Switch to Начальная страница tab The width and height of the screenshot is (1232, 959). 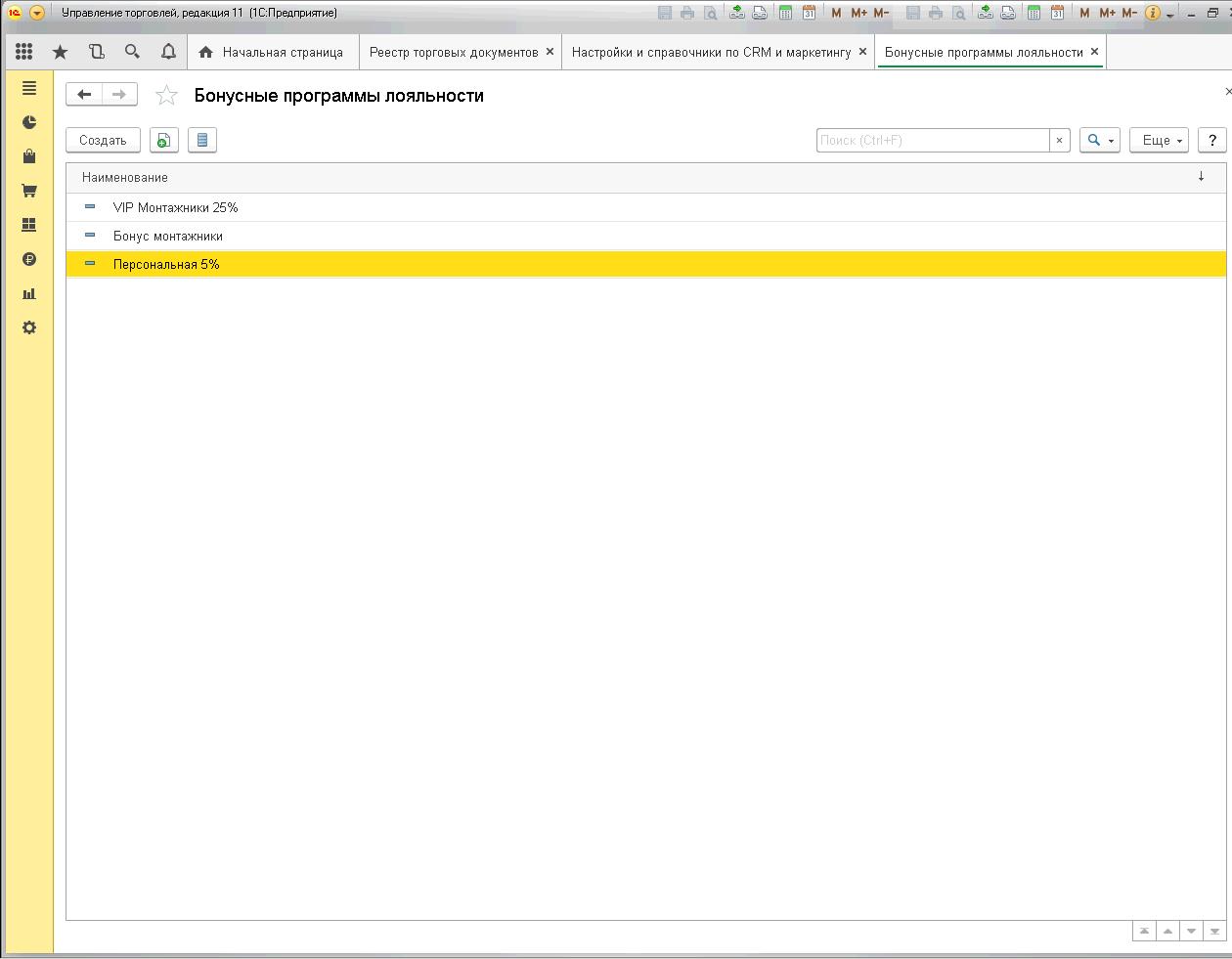tap(282, 52)
